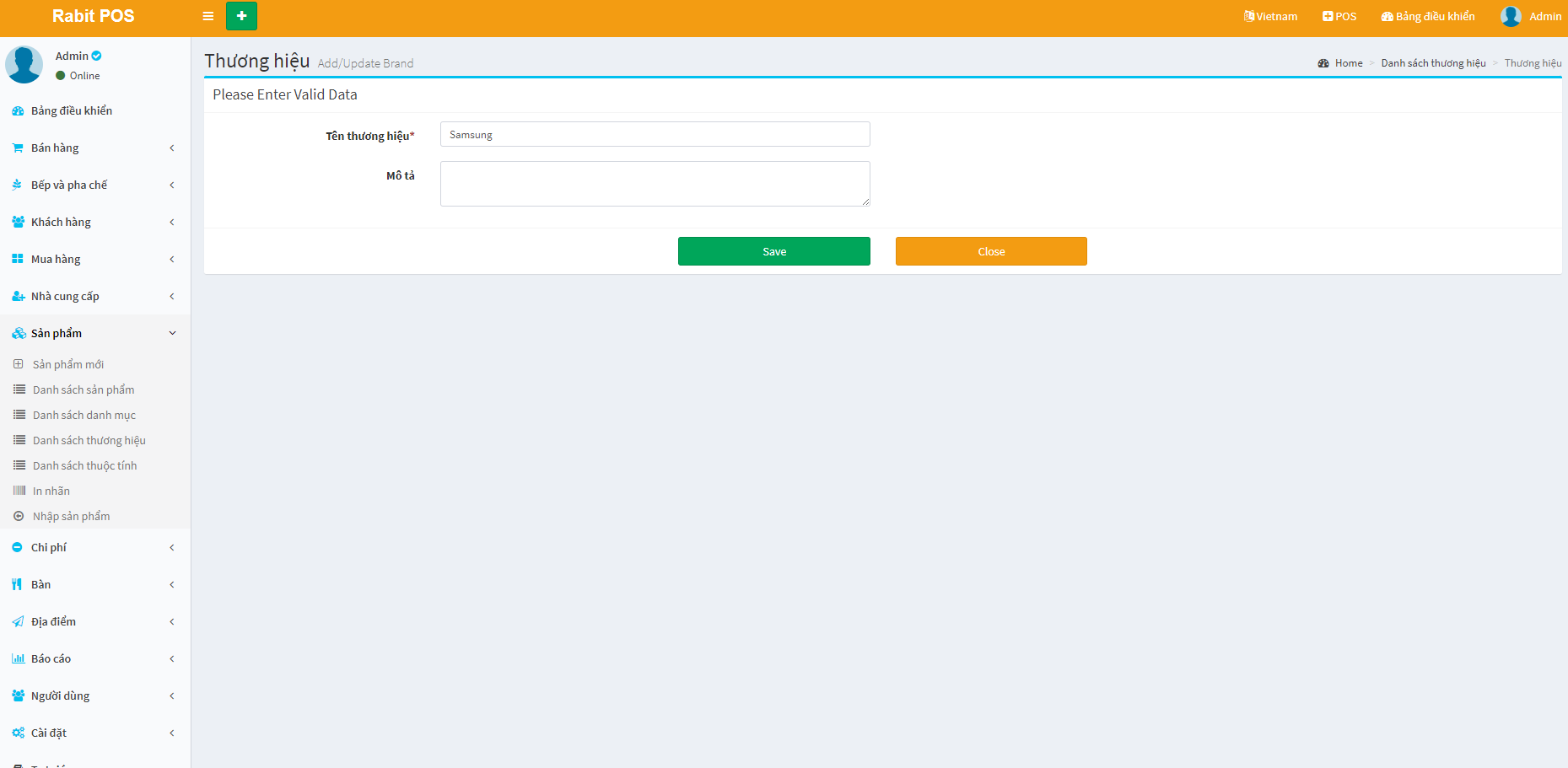1568x768 pixels.
Task: Click the Tên thương hiệu input field
Action: tap(655, 135)
